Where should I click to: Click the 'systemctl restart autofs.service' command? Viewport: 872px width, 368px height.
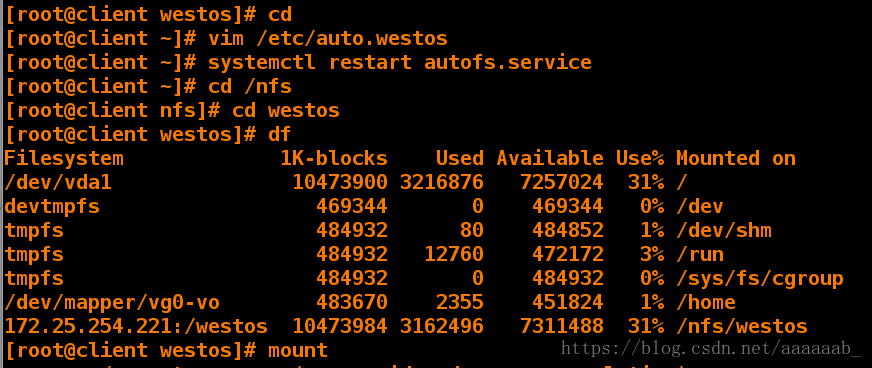[399, 62]
